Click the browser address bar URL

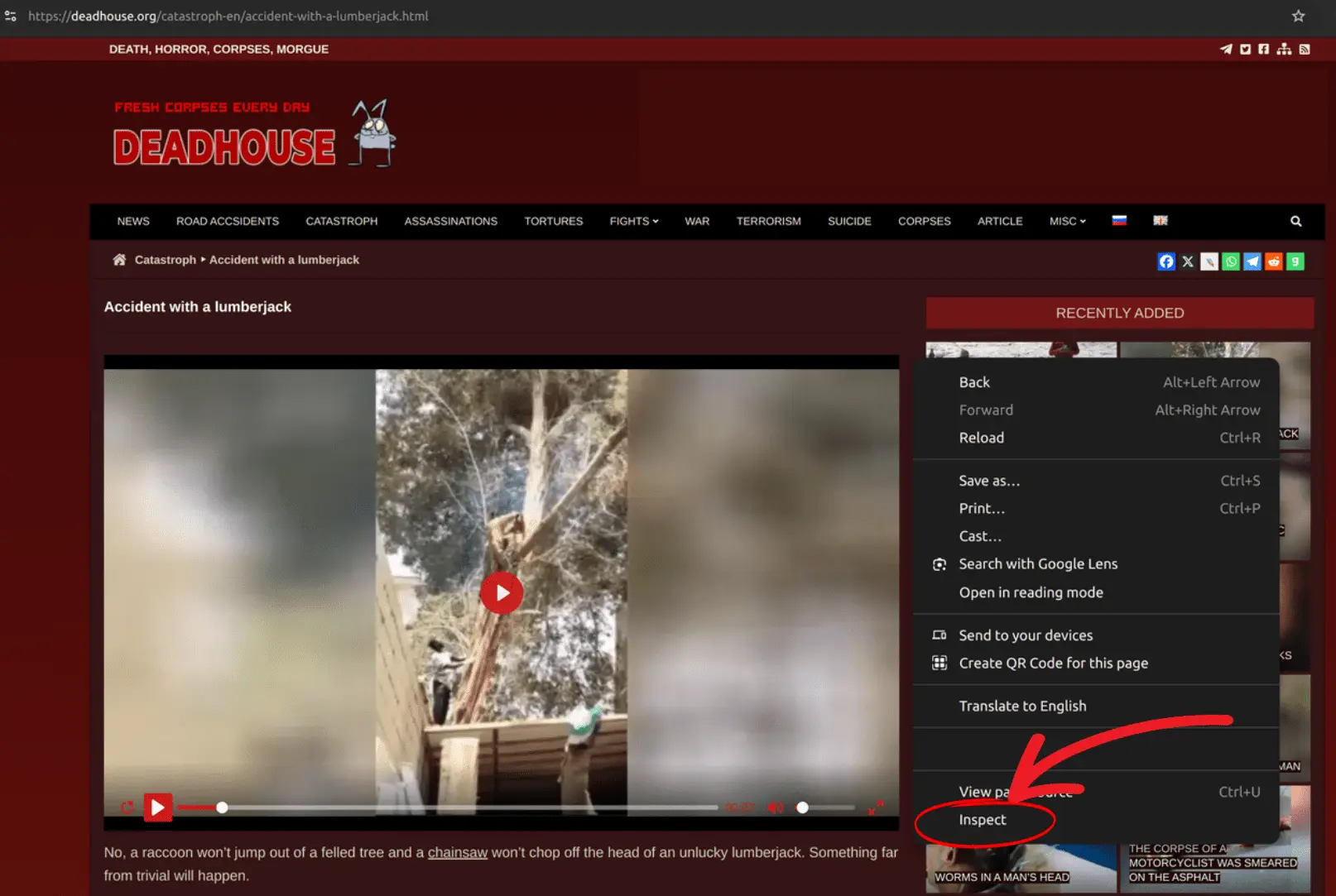pyautogui.click(x=228, y=16)
